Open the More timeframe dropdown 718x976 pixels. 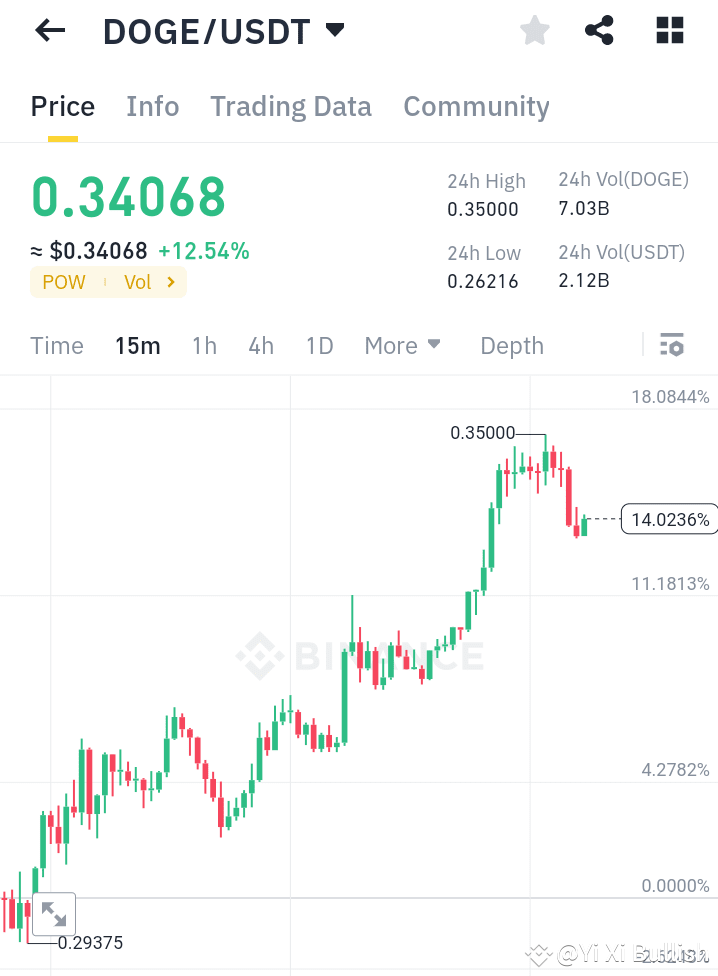[401, 345]
